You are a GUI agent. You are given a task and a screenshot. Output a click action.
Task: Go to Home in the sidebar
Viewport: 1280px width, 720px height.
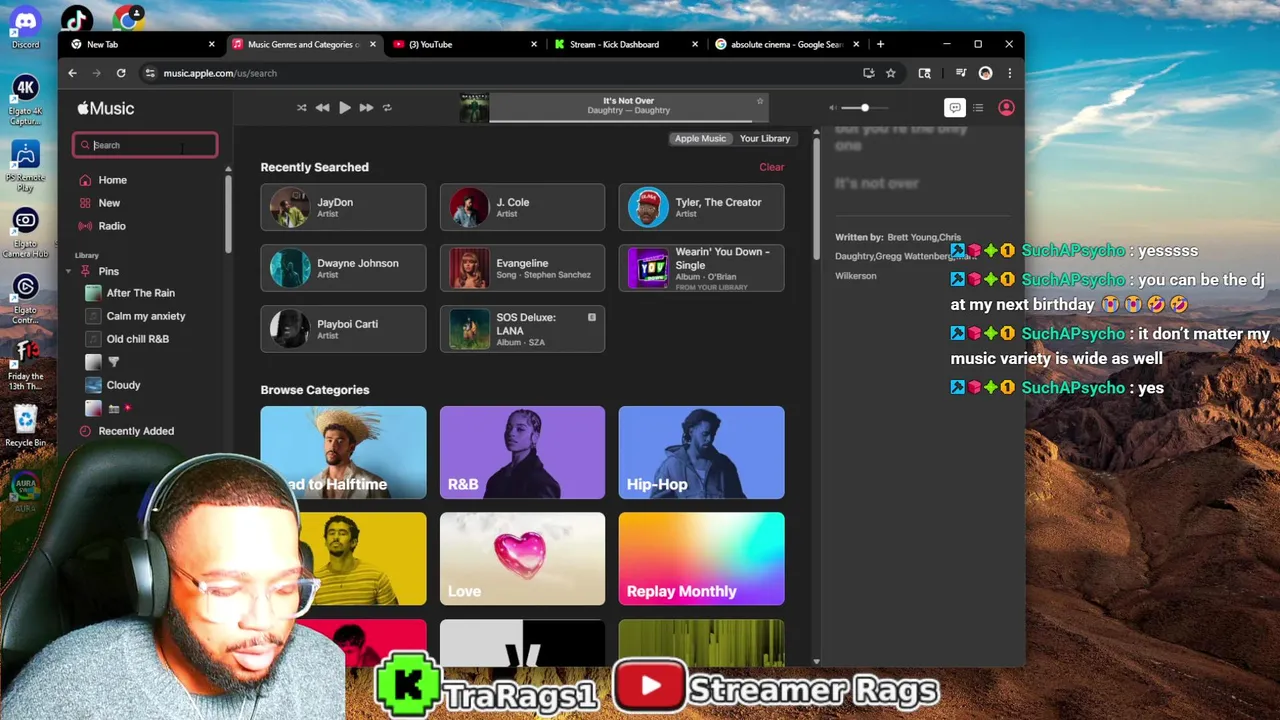click(x=113, y=180)
